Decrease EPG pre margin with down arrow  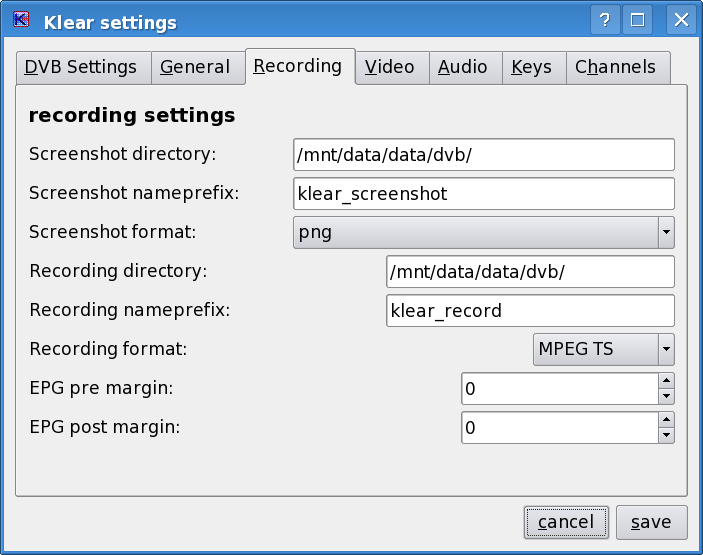(x=666, y=396)
